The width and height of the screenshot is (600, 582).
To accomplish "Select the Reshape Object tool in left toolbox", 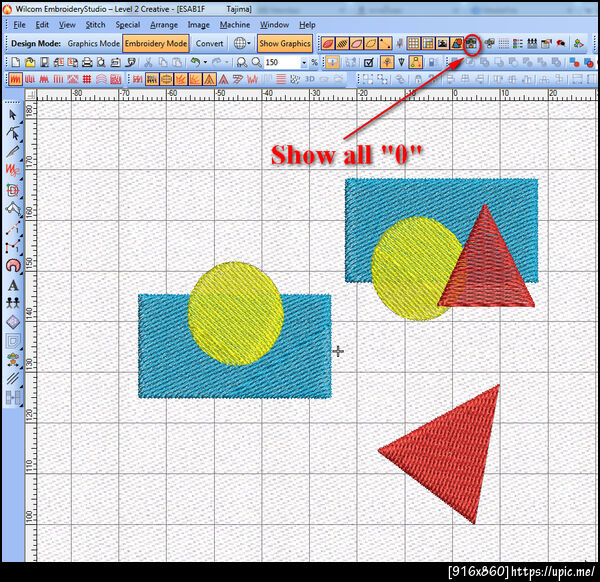I will [x=13, y=132].
